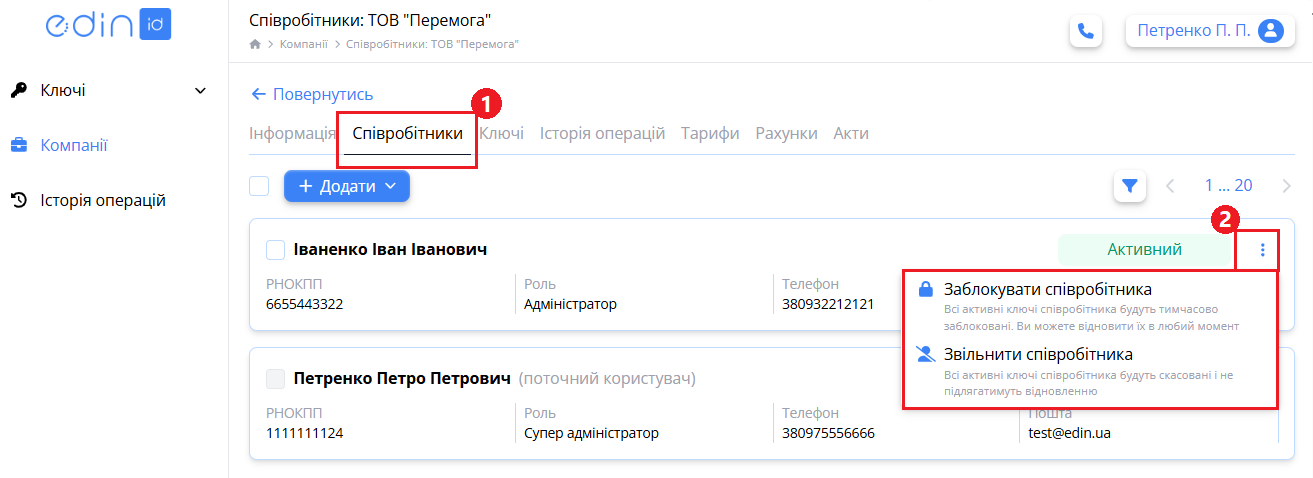Check the Іваненко Іван Іванович checkbox
This screenshot has width=1313, height=478.
click(x=276, y=250)
